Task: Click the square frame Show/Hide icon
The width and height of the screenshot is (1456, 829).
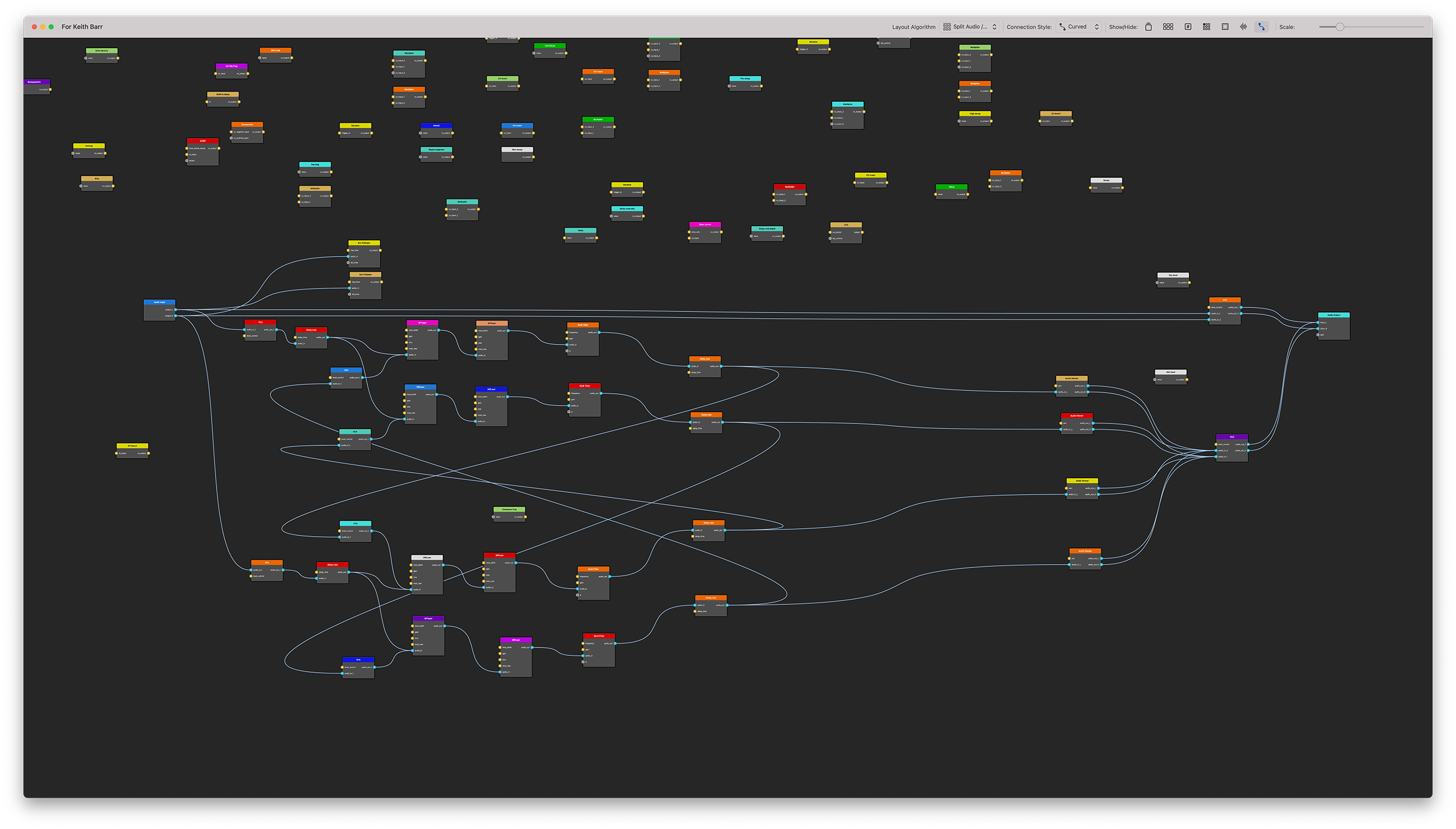Action: tap(1225, 27)
